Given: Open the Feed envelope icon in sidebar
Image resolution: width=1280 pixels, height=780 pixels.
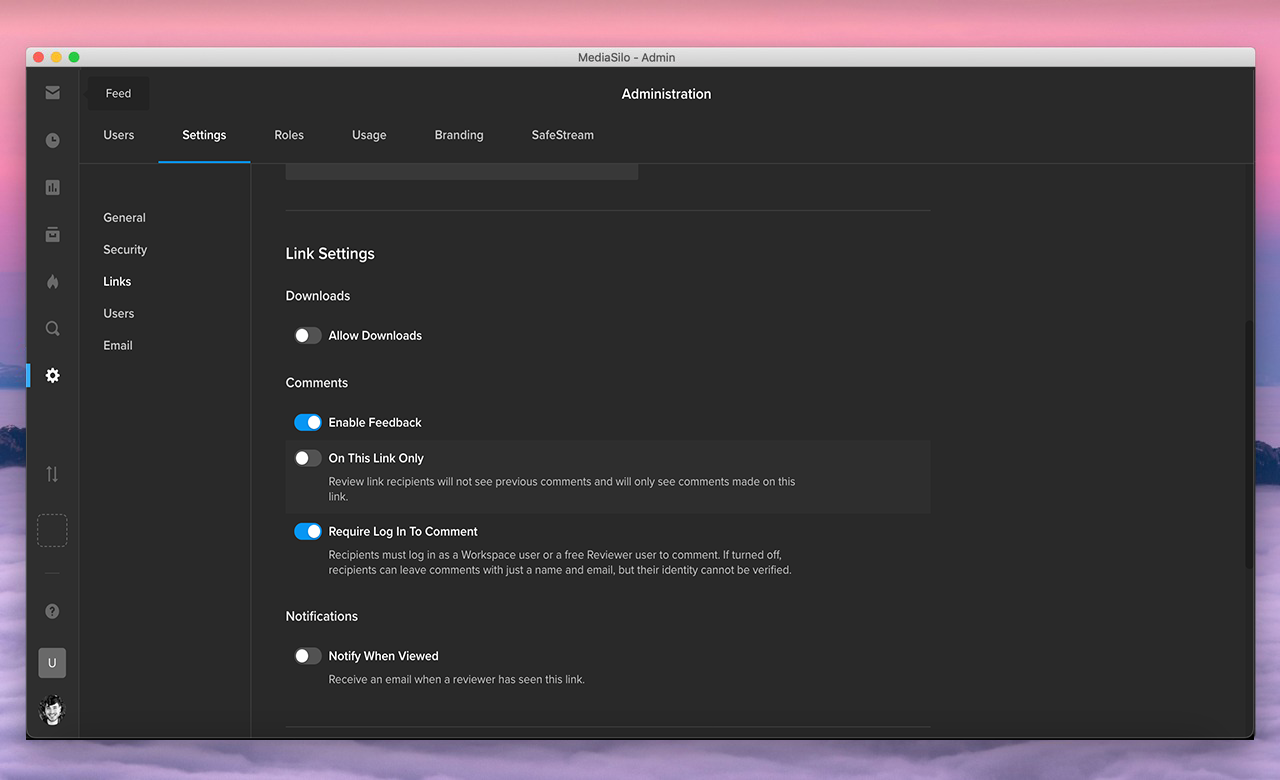Looking at the screenshot, I should (x=53, y=93).
